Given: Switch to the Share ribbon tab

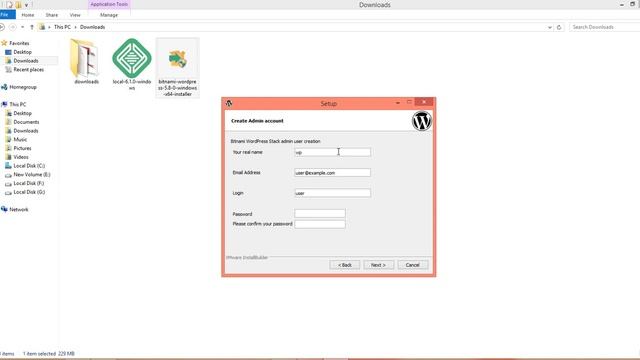Looking at the screenshot, I should click(x=51, y=15).
